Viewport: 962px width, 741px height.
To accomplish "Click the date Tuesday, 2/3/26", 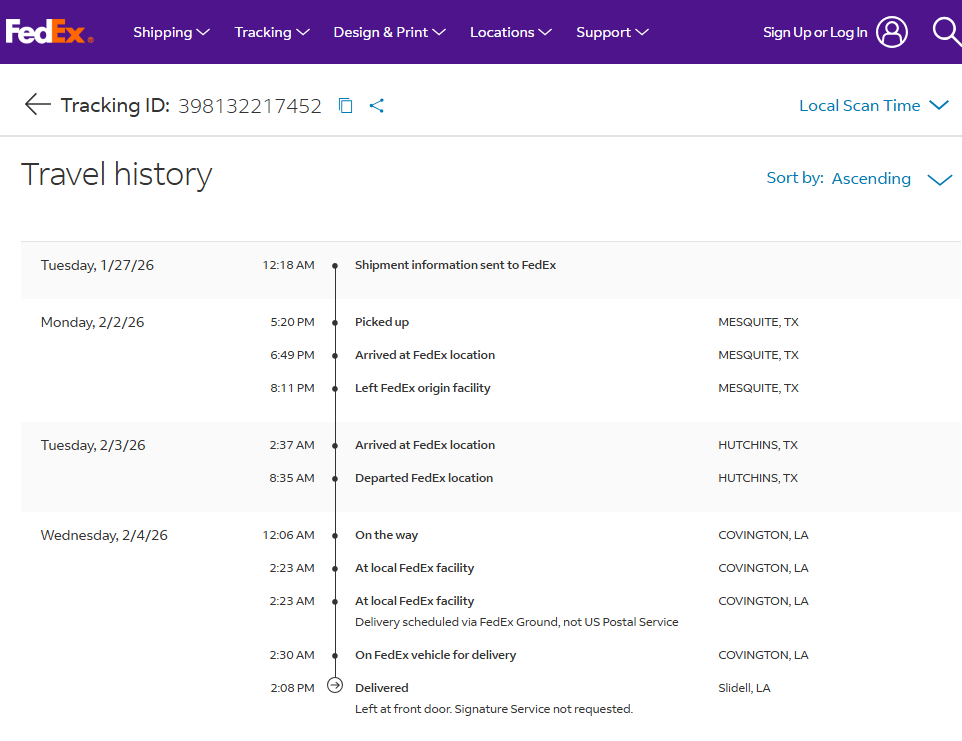I will point(93,445).
